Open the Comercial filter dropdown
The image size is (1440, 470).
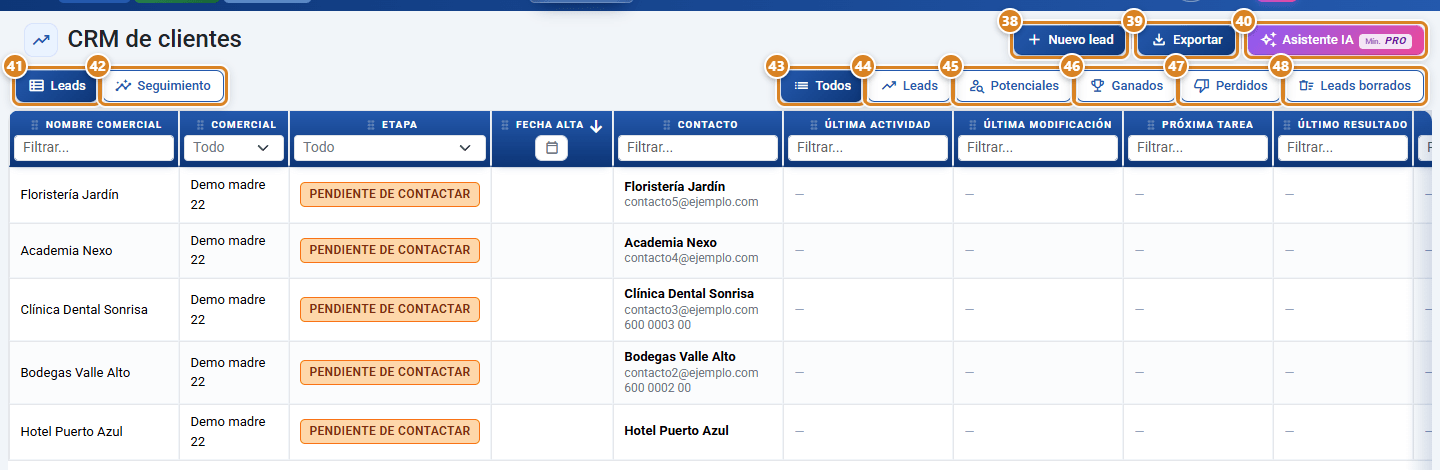click(x=233, y=148)
